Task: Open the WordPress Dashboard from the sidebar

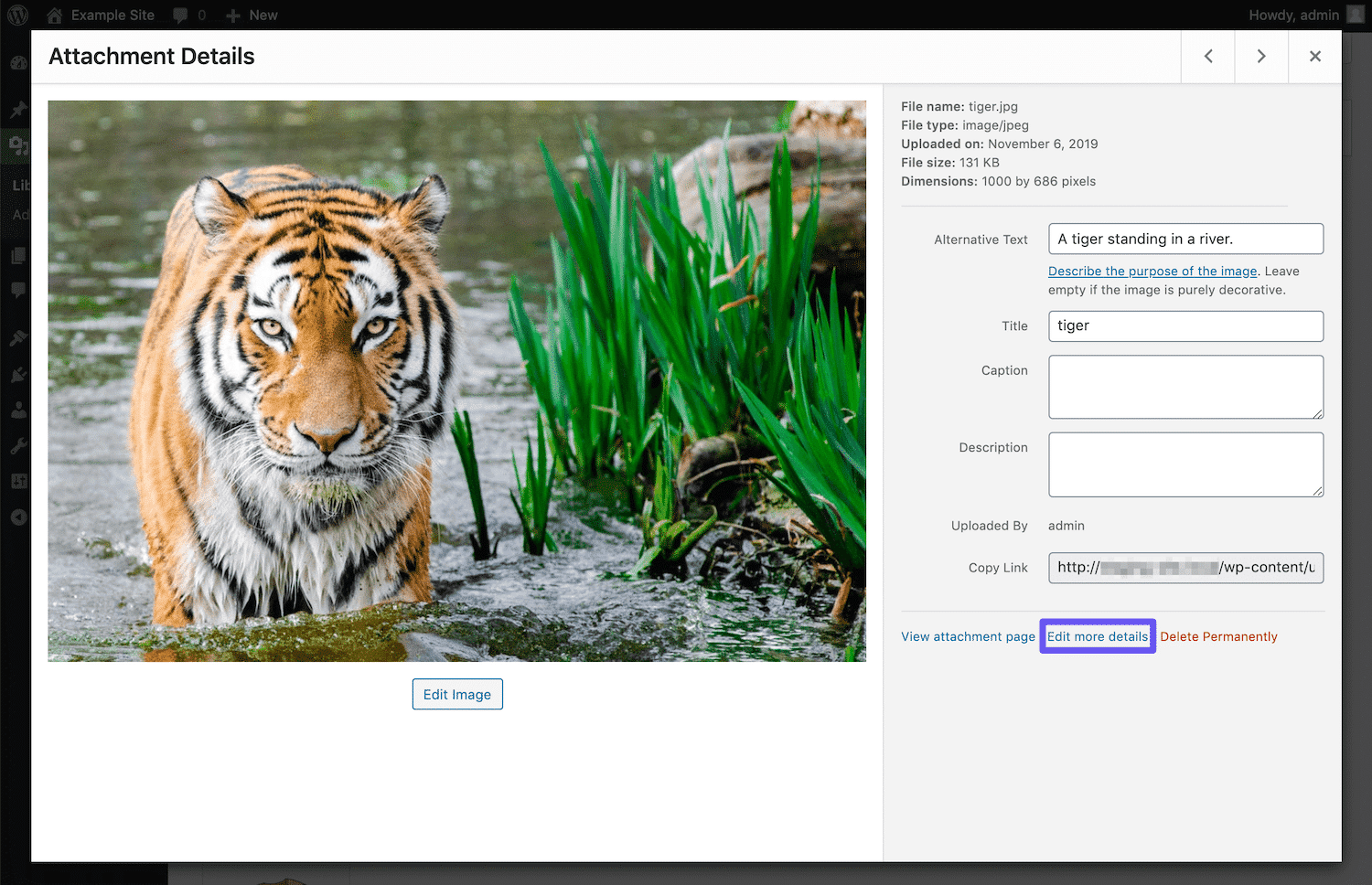Action: tap(17, 63)
